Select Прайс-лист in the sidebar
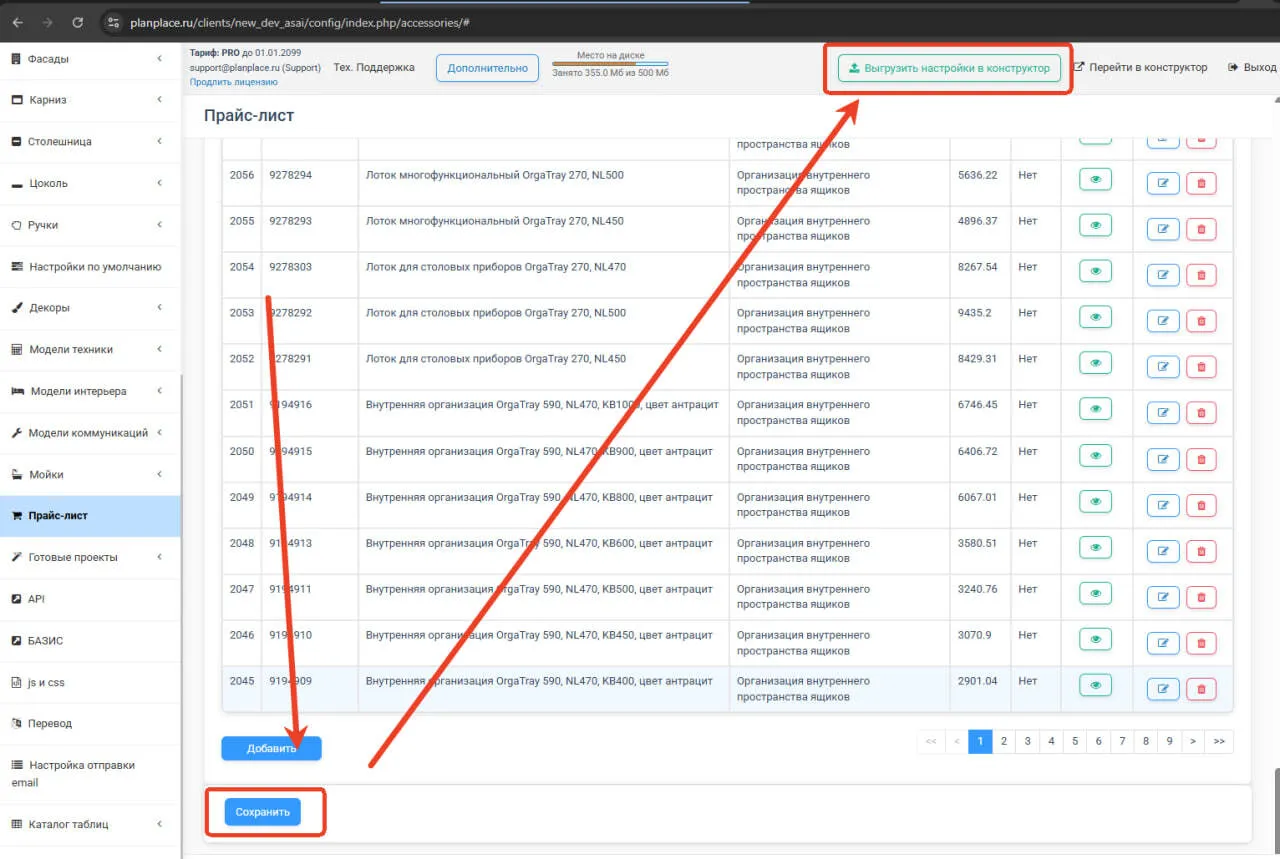1280x859 pixels. point(89,516)
